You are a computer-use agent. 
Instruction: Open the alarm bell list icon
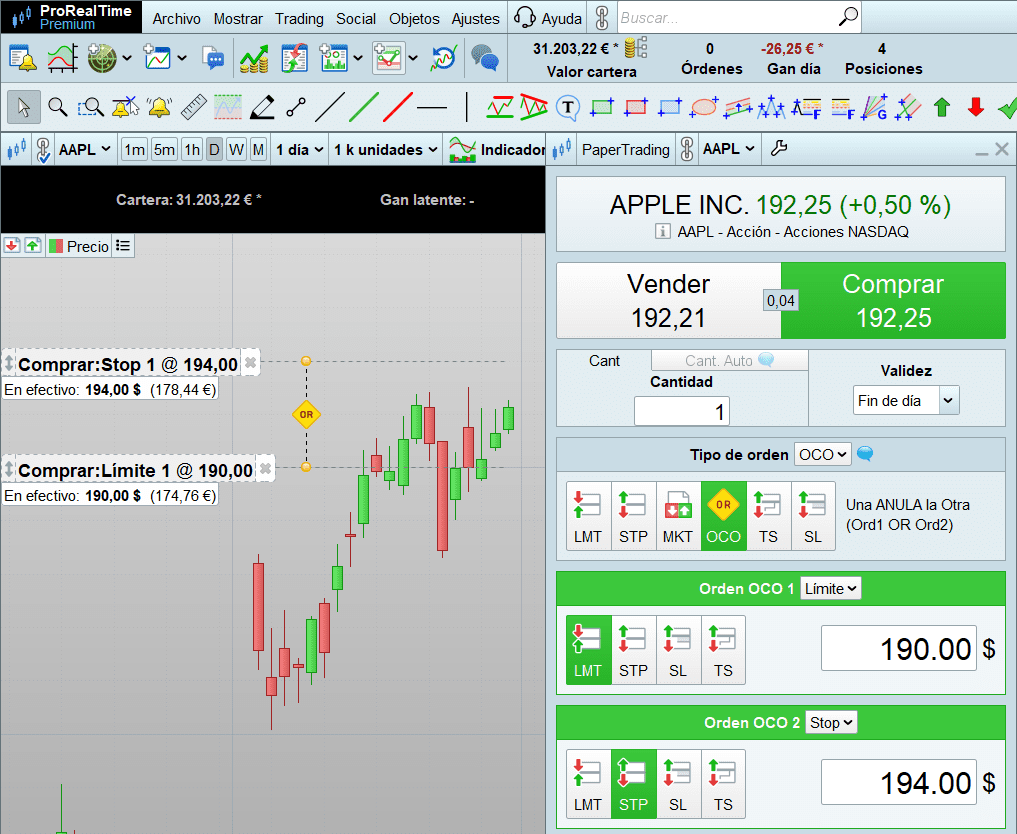pos(23,59)
